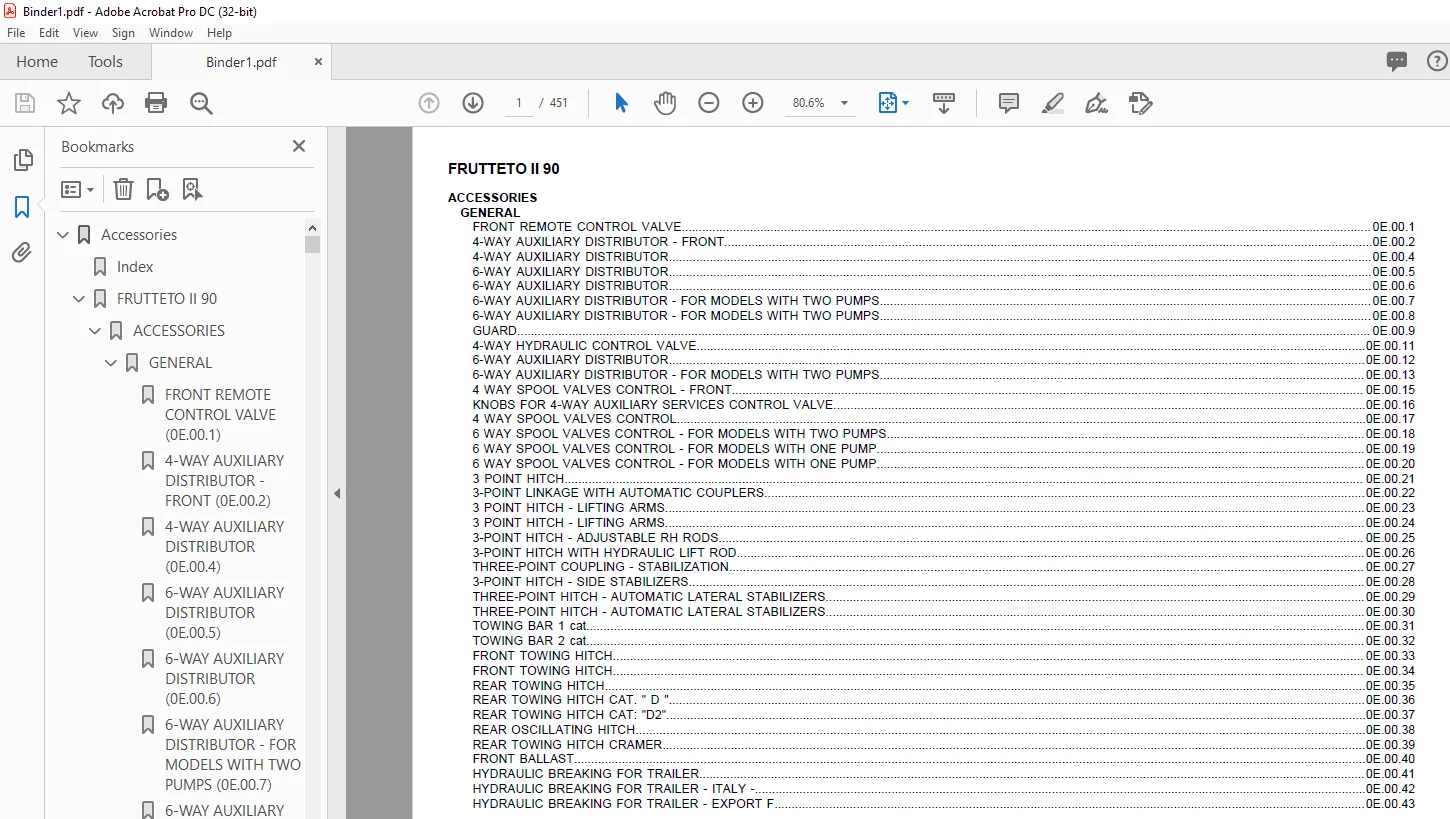Open the Help menu
The width and height of the screenshot is (1450, 819).
coord(219,33)
